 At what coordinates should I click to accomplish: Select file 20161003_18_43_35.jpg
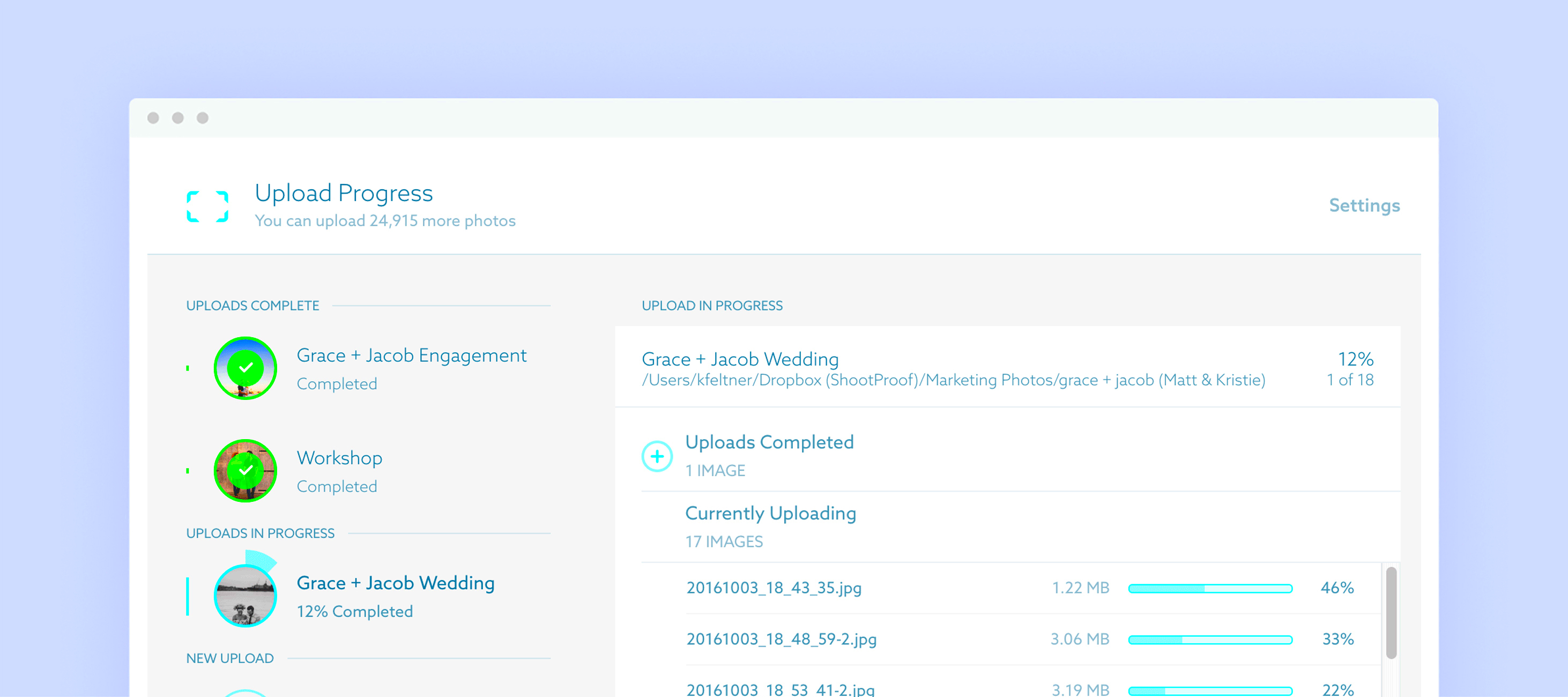click(774, 588)
